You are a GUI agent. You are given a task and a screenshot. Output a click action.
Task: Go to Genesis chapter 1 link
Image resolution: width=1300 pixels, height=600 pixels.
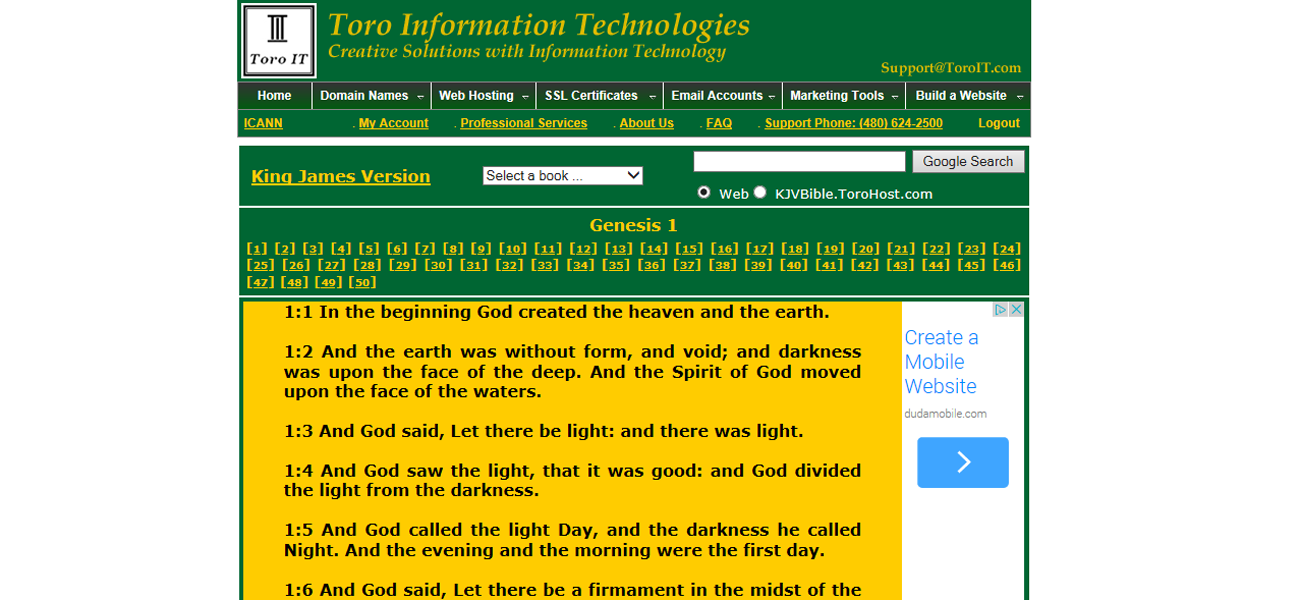[257, 249]
